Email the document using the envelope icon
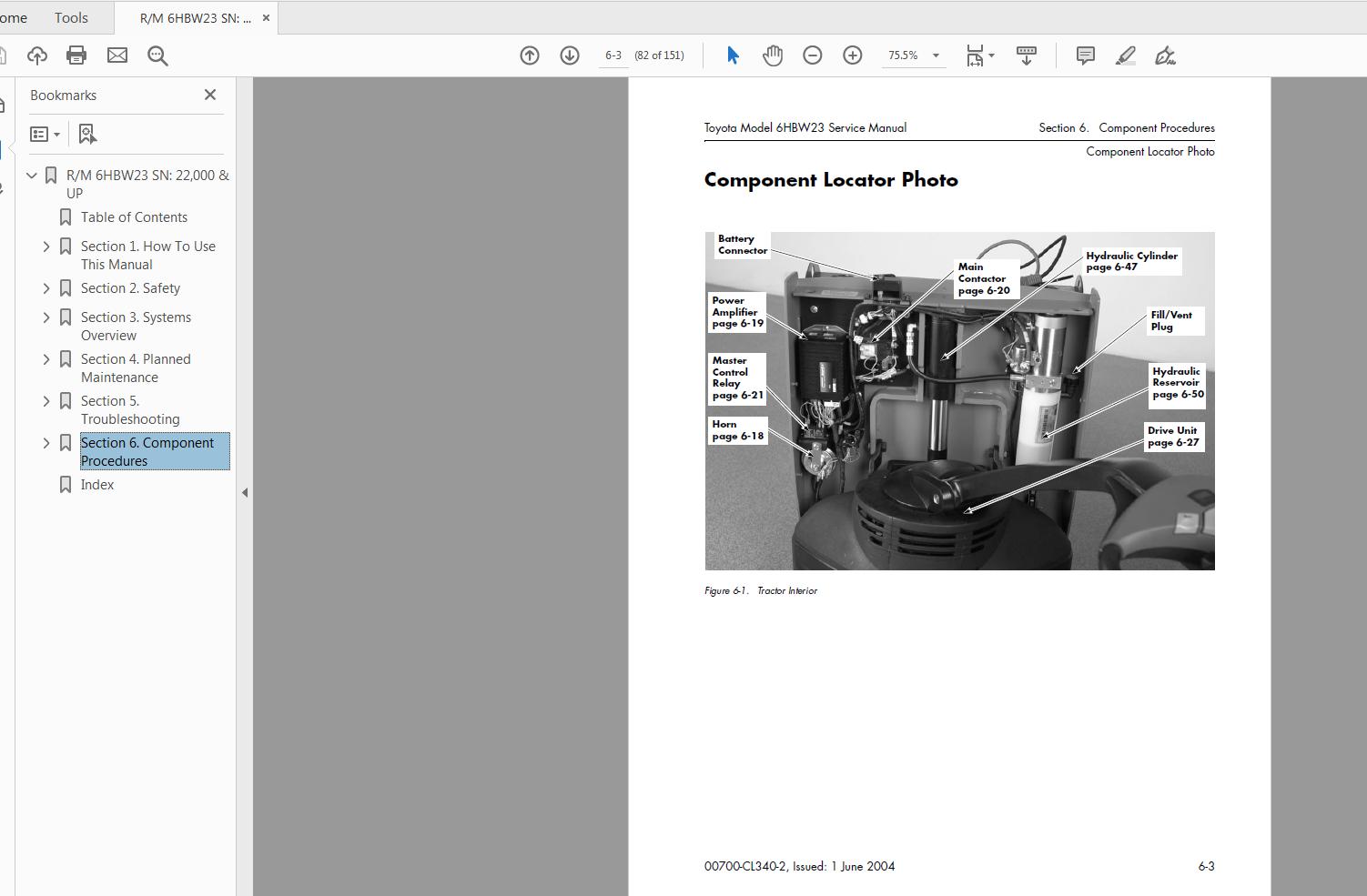Screen dimensions: 1367x896 click(116, 55)
